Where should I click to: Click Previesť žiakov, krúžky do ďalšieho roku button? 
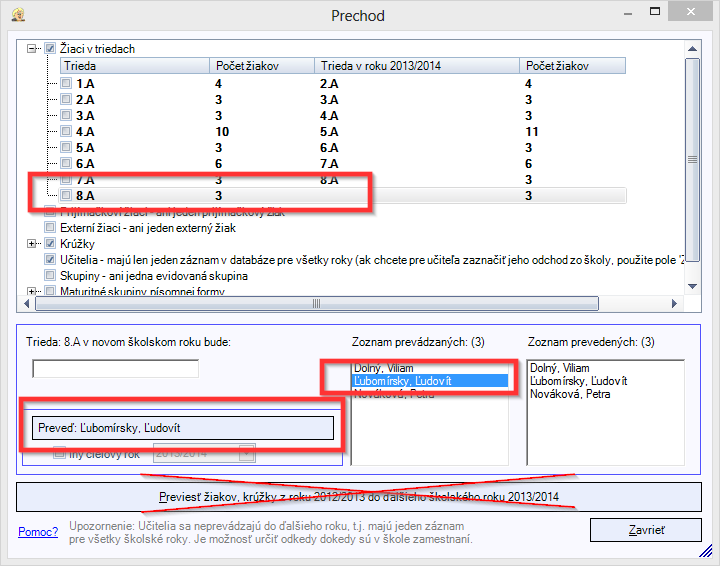coord(359,497)
